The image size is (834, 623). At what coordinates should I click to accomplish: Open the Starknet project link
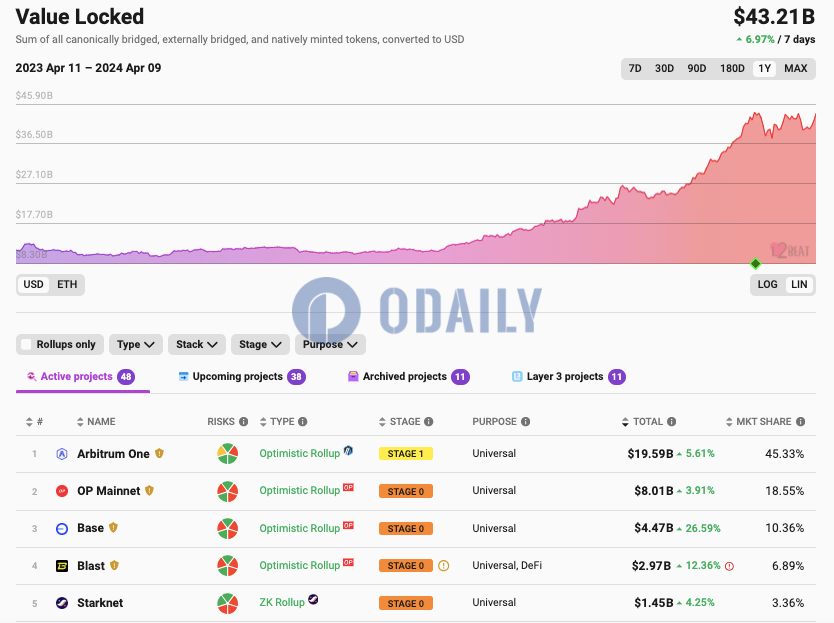click(100, 603)
